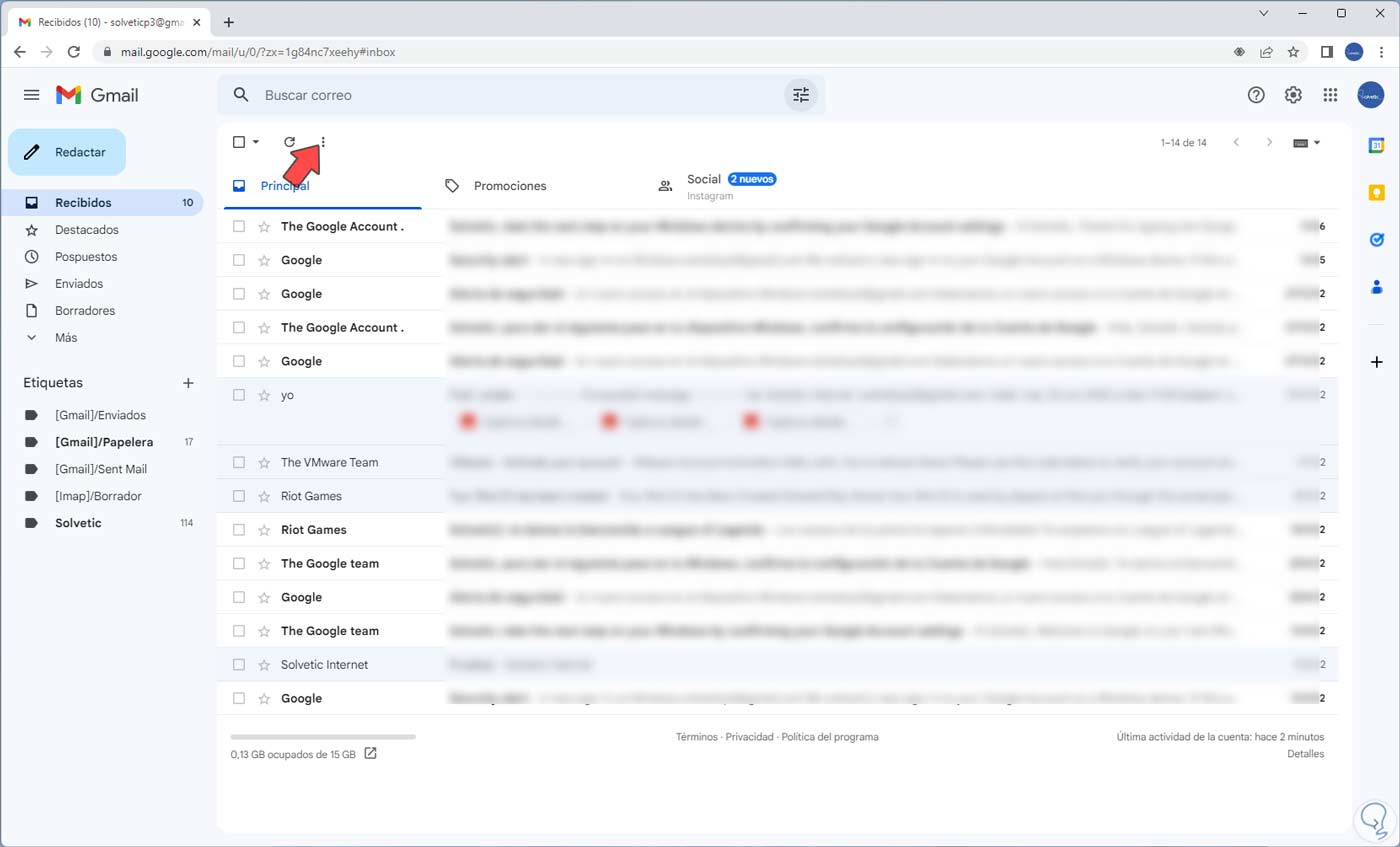This screenshot has width=1400, height=847.
Task: Star the email from yo
Action: [264, 395]
